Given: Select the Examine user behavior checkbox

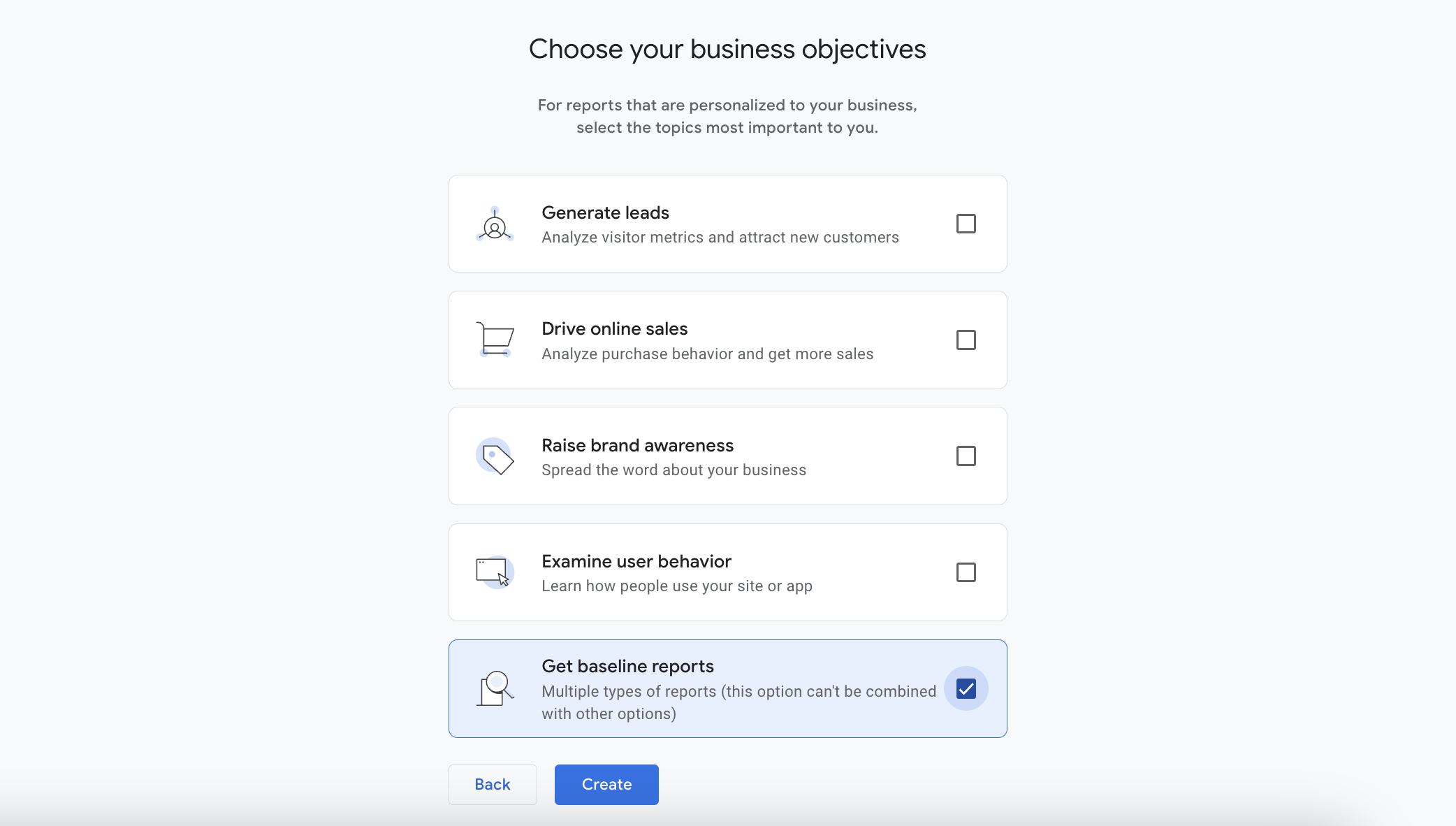Looking at the screenshot, I should coord(966,572).
